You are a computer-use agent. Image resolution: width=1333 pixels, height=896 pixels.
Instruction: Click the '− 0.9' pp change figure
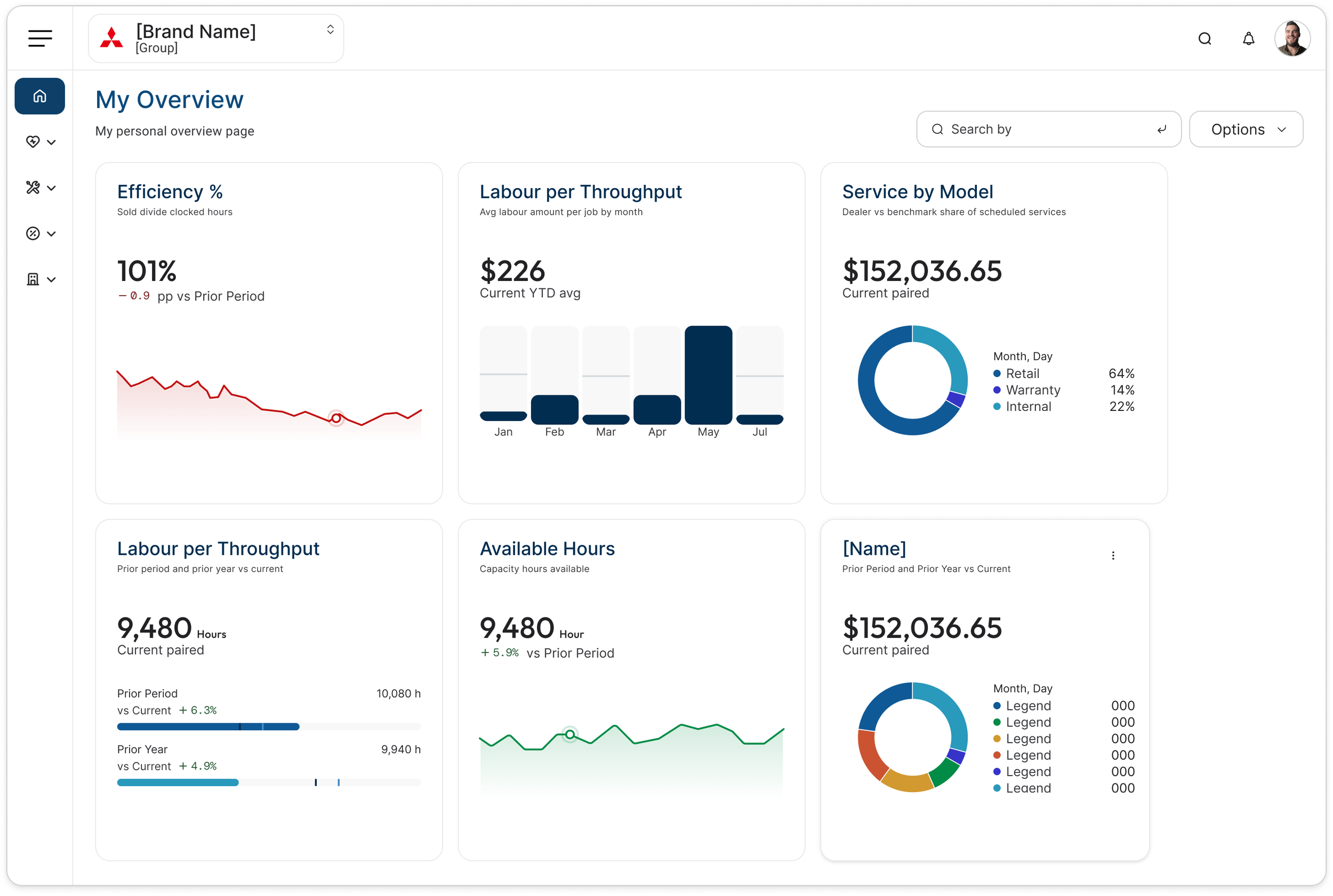tap(134, 296)
